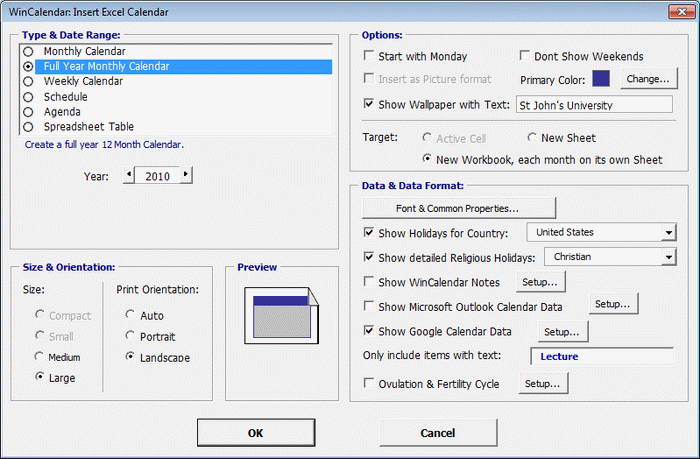The height and width of the screenshot is (459, 700).
Task: Click the filter text field containing Lecture
Action: (x=602, y=356)
